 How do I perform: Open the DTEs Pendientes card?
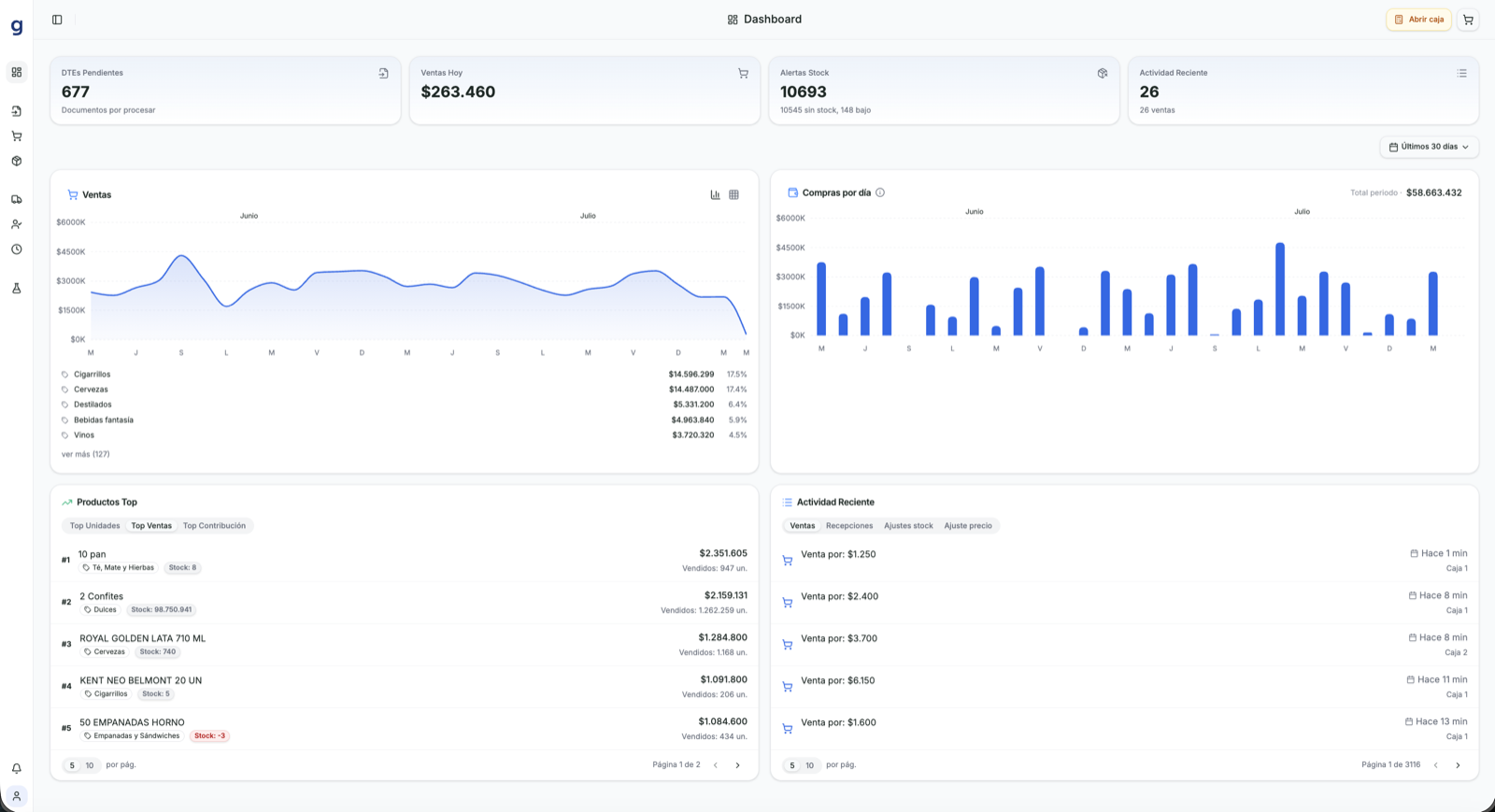point(225,91)
